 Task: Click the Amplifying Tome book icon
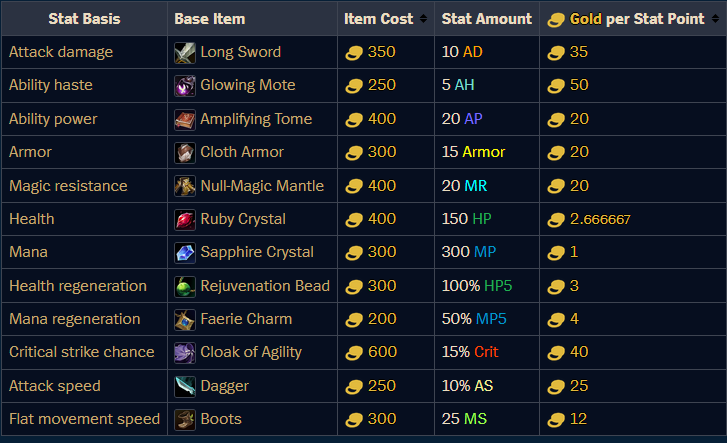[185, 119]
